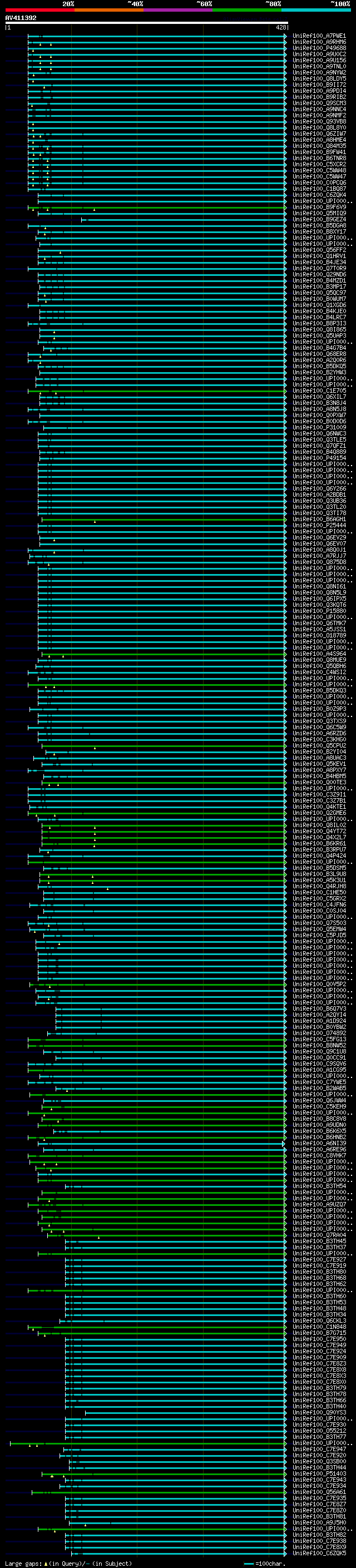Viewport: 356px width, 1568px height.
Task: Select UniRef100_C3Z9I1 subject label
Action: (x=319, y=794)
